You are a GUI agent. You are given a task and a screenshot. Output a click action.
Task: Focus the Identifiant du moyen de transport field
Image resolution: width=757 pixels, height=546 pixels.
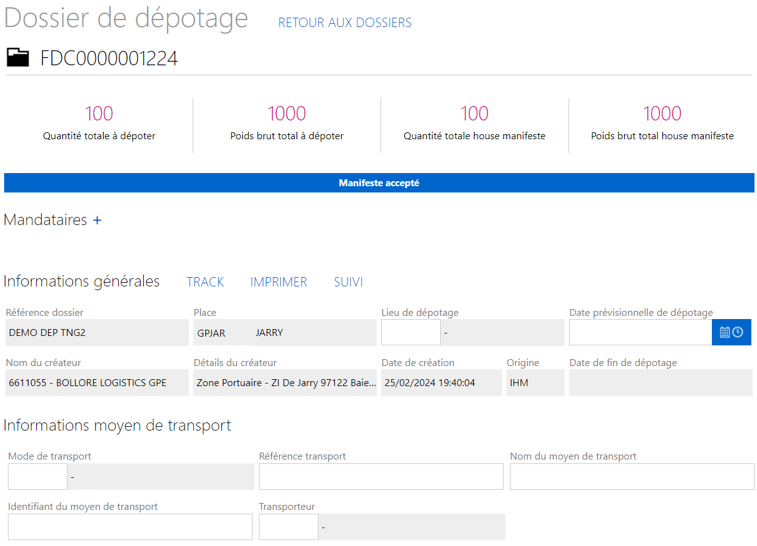130,527
